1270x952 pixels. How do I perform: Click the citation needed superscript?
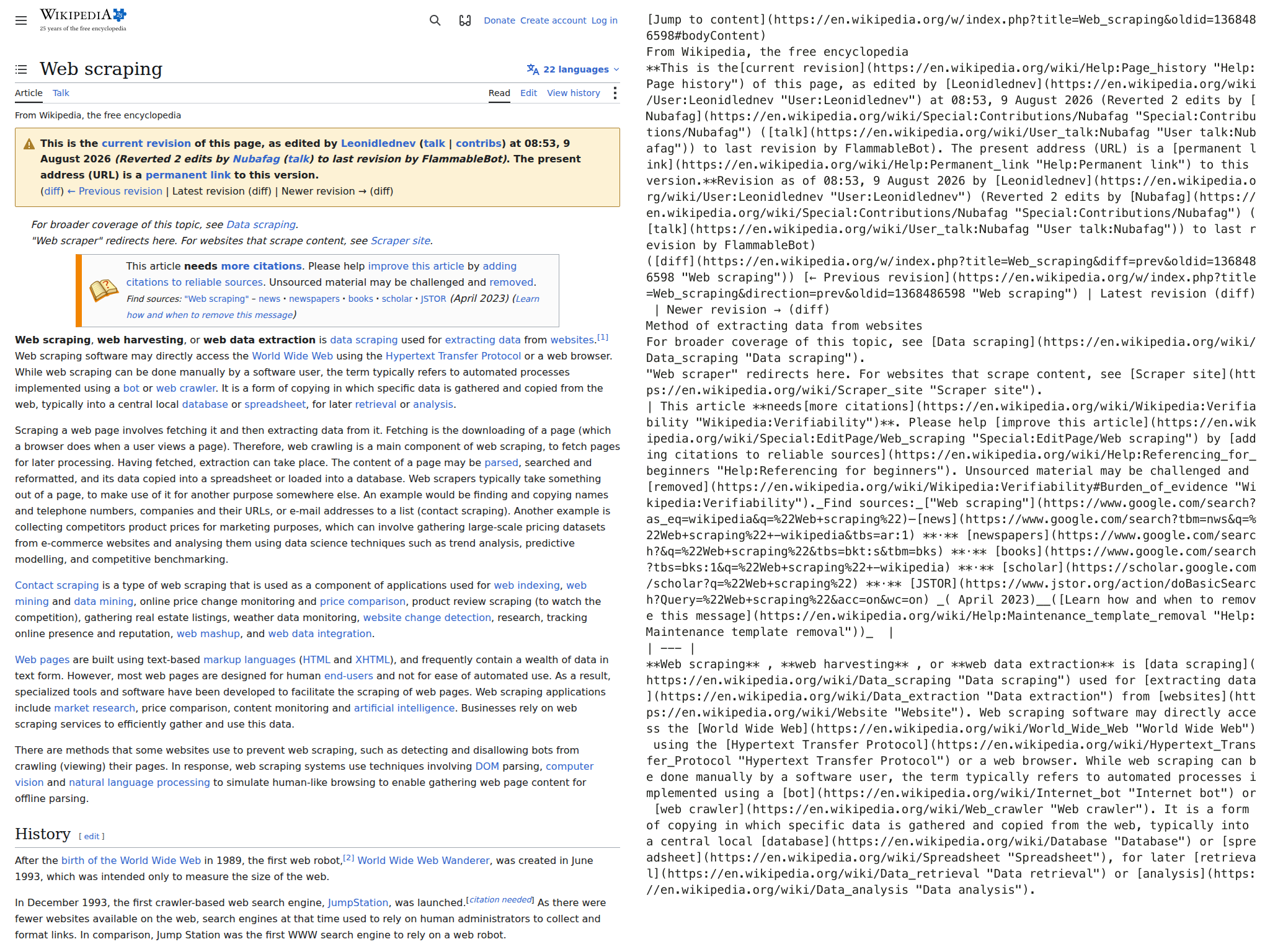click(x=500, y=899)
